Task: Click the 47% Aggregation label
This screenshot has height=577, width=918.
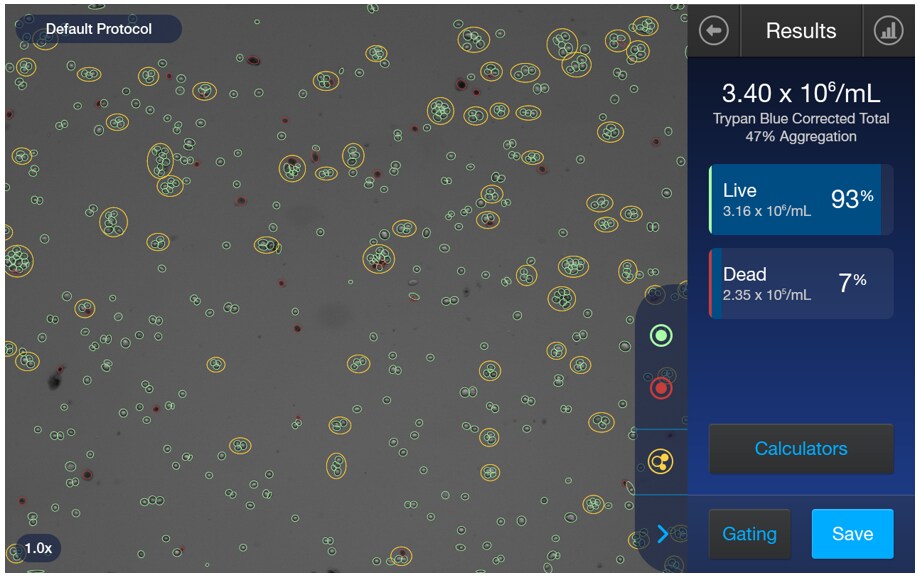Action: pos(800,137)
